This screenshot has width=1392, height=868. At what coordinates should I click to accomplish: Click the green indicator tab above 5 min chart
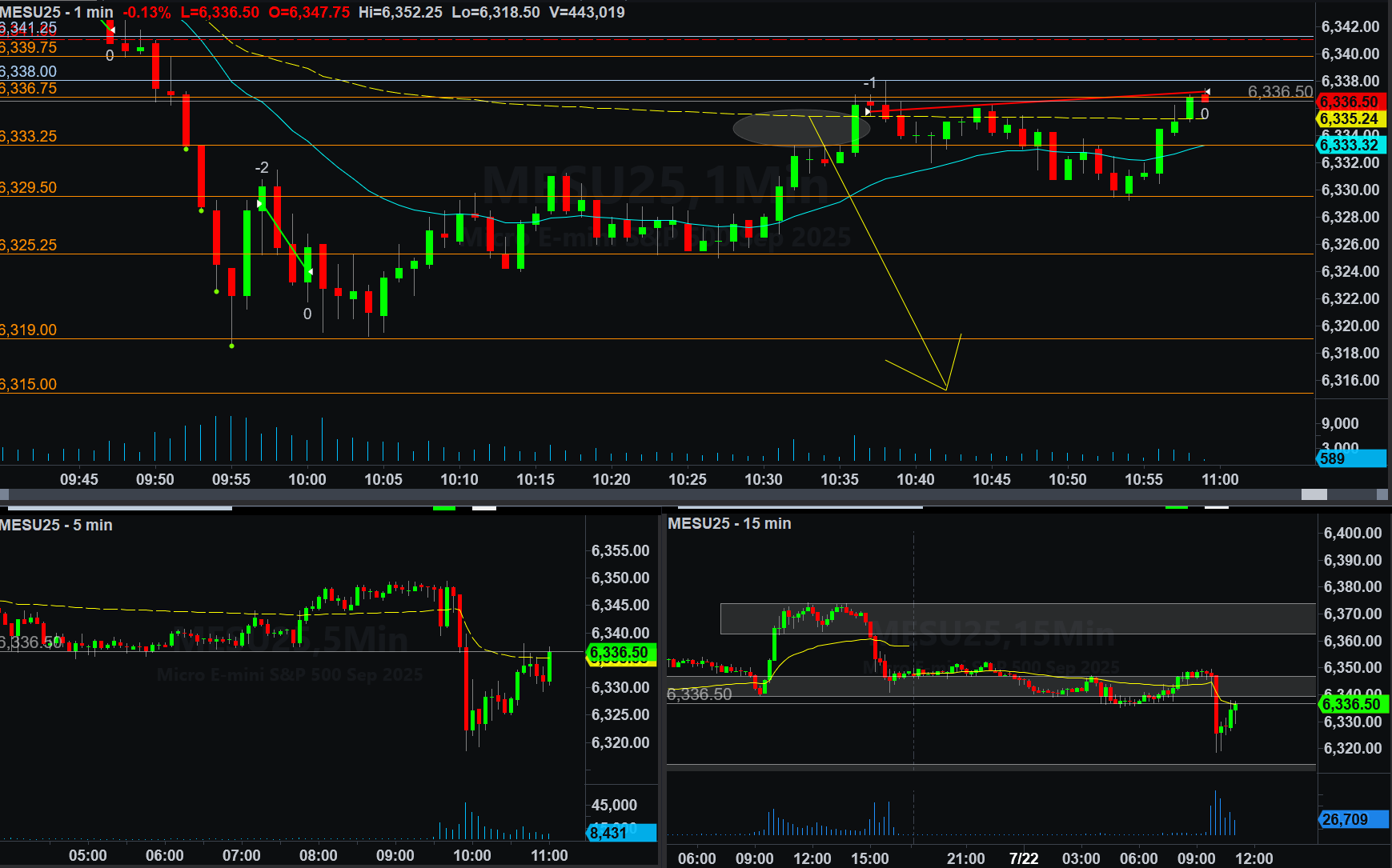tap(443, 507)
